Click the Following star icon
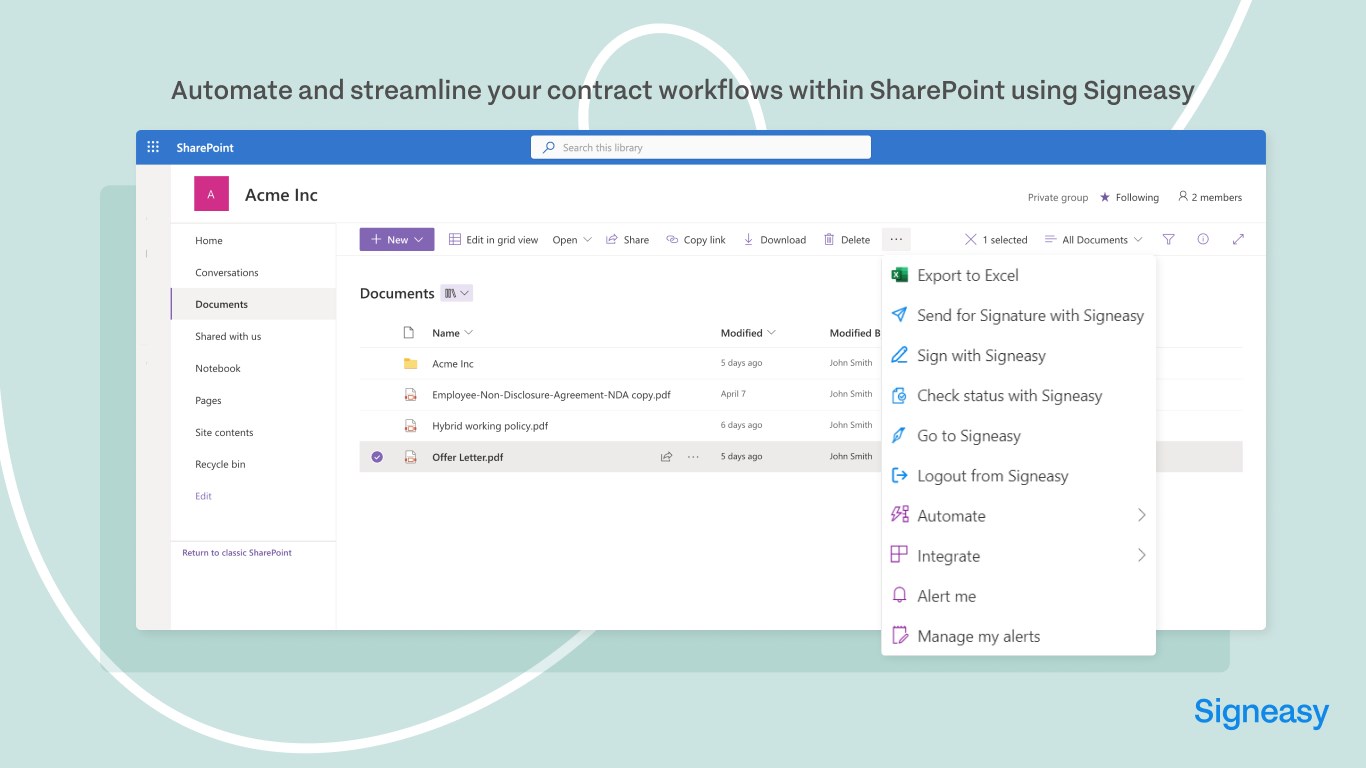The width and height of the screenshot is (1366, 768). 1105,197
